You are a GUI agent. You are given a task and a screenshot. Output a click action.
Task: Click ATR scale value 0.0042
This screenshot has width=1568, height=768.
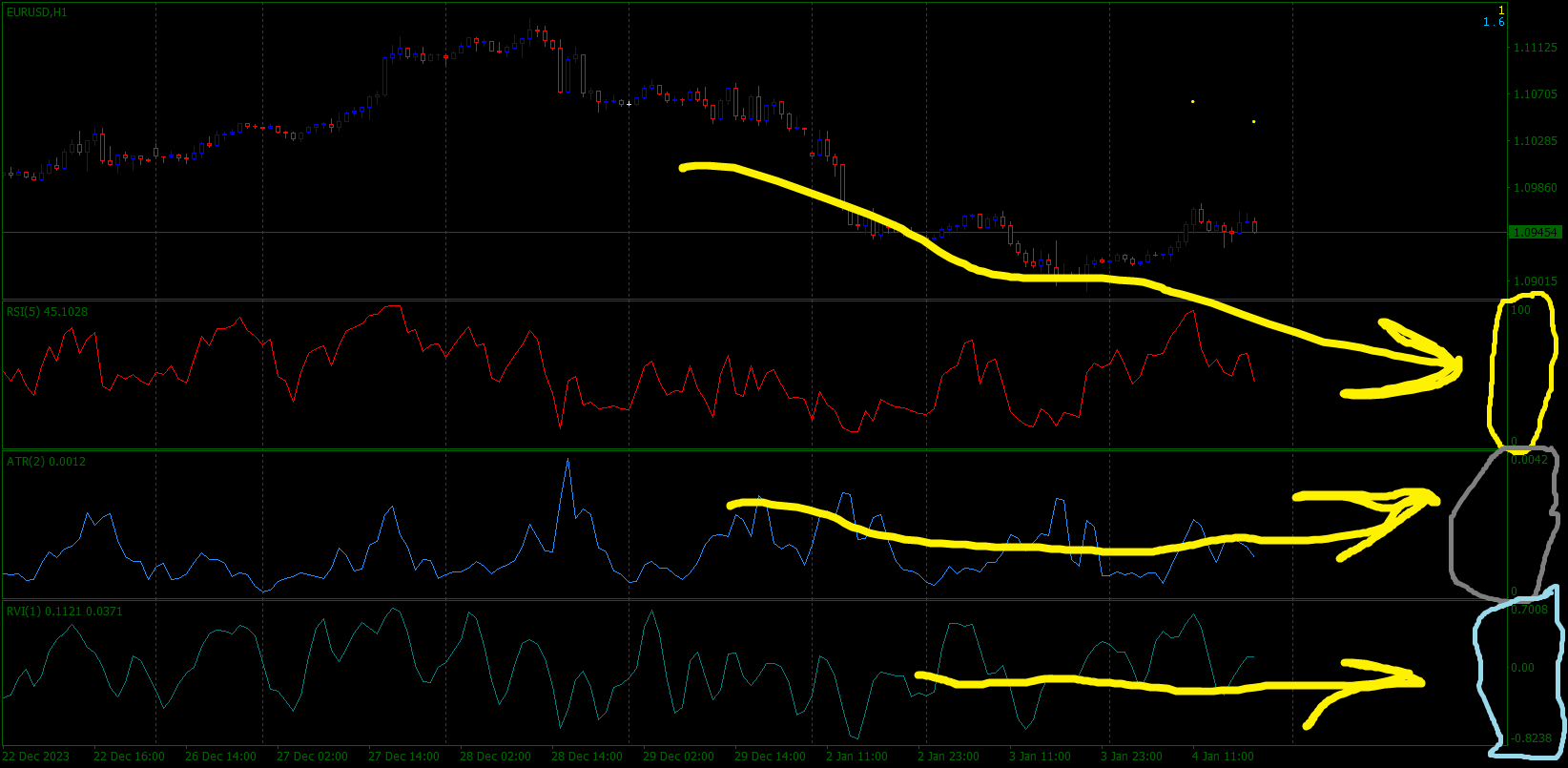[x=1531, y=460]
